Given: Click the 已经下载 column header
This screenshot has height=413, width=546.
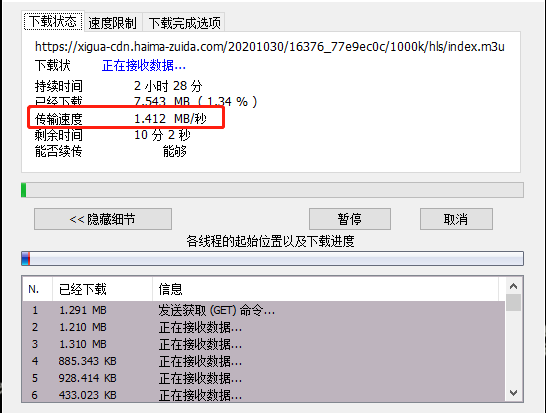Looking at the screenshot, I should 102,289.
